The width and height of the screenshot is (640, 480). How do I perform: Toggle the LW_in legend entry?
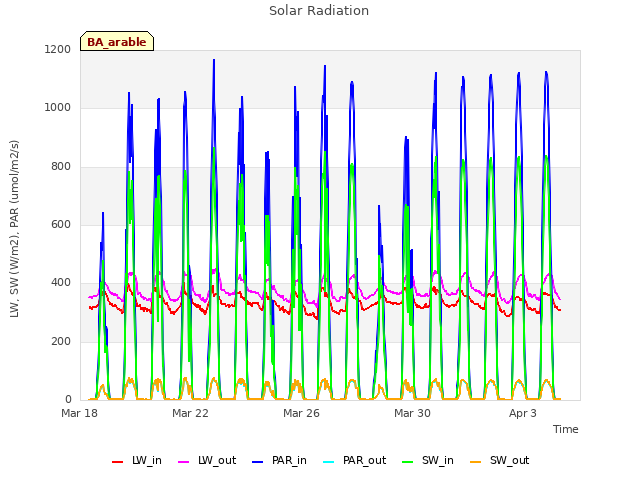(137, 461)
